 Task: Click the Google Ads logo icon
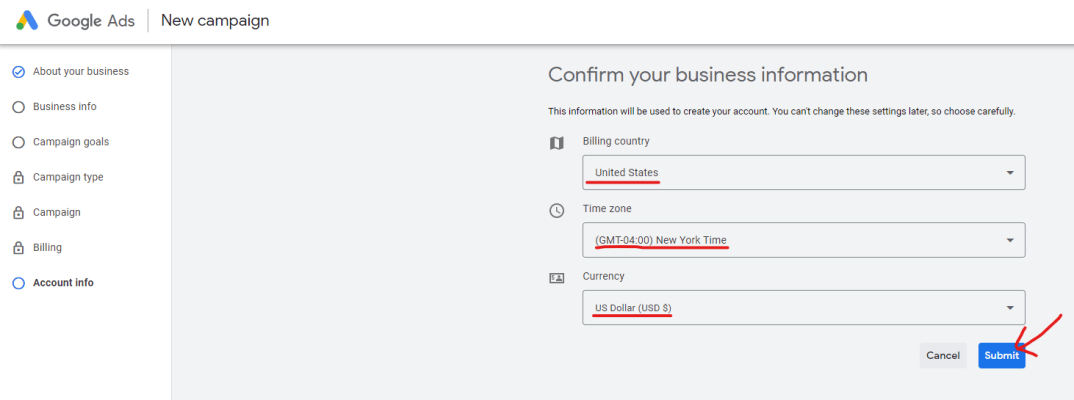click(27, 21)
